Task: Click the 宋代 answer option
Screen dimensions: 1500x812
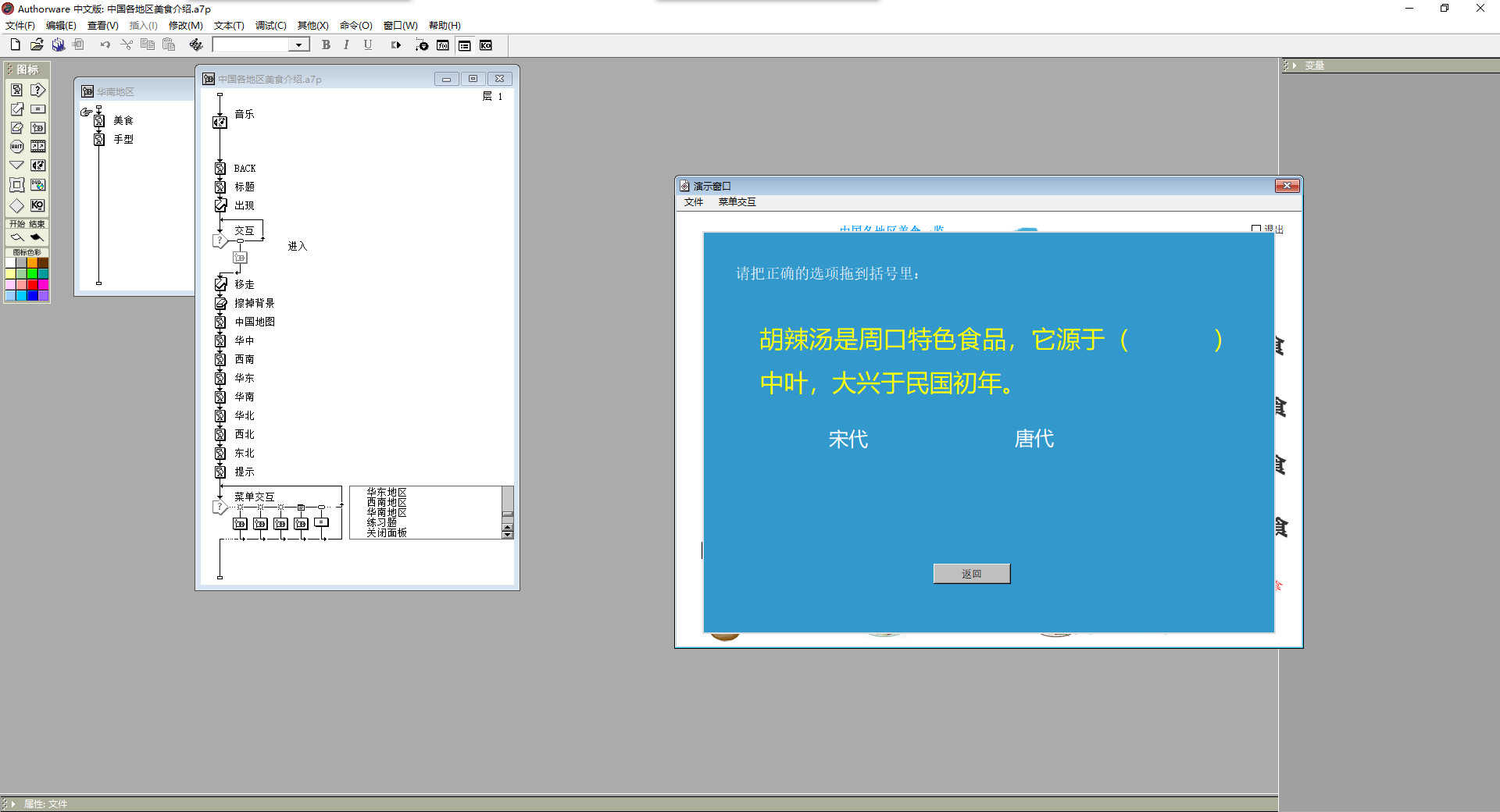Action: tap(848, 439)
